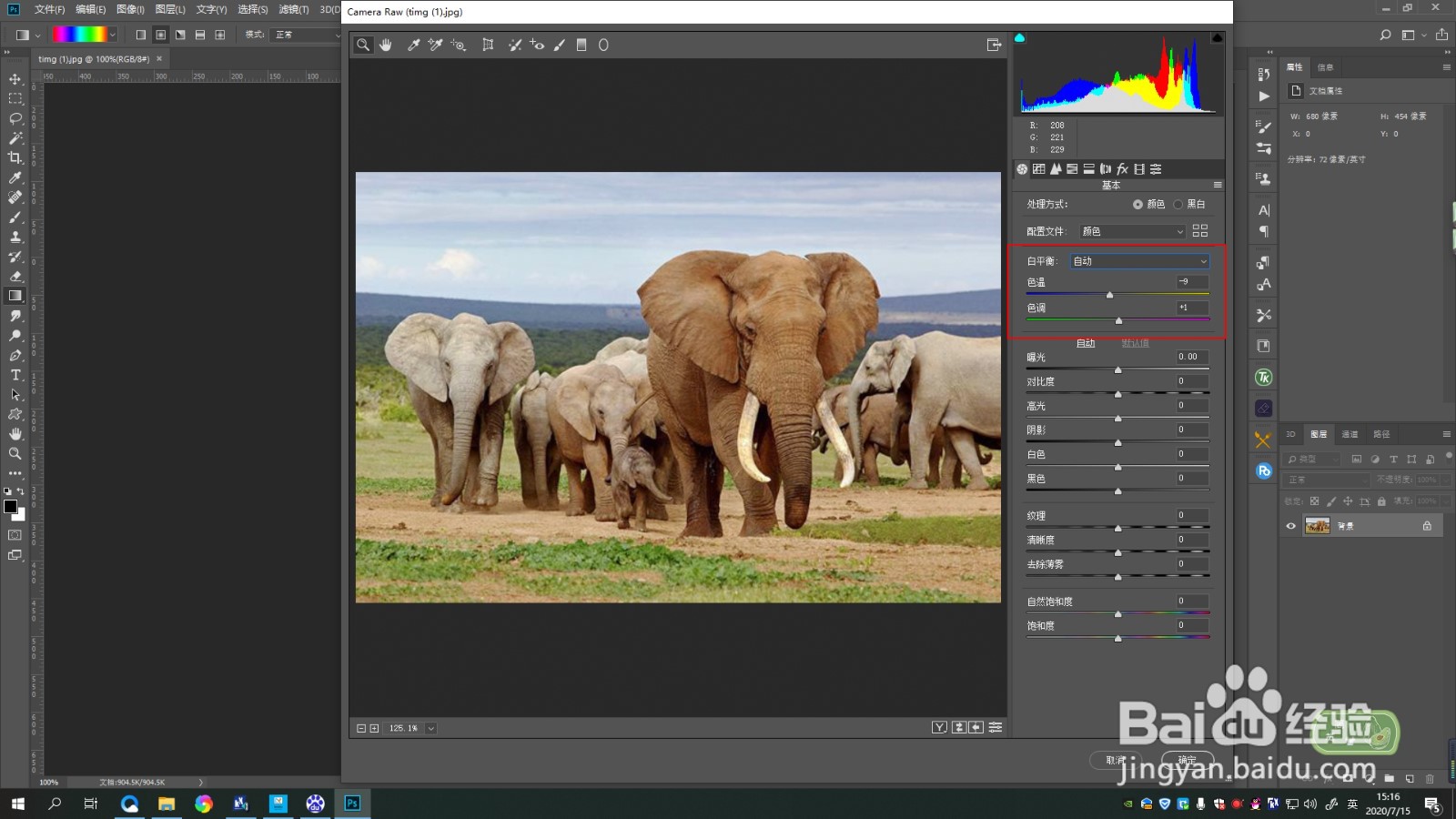Image resolution: width=1456 pixels, height=819 pixels.
Task: Toggle lock transparent pixels in Layers panel
Action: [1314, 501]
